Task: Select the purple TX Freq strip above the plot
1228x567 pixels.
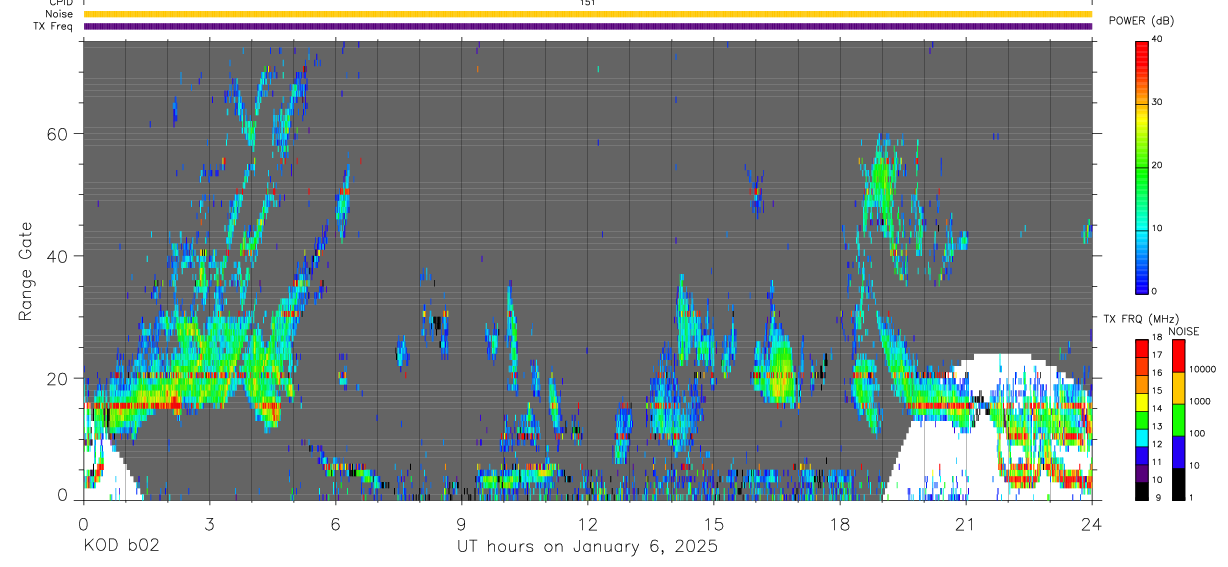Action: point(587,26)
